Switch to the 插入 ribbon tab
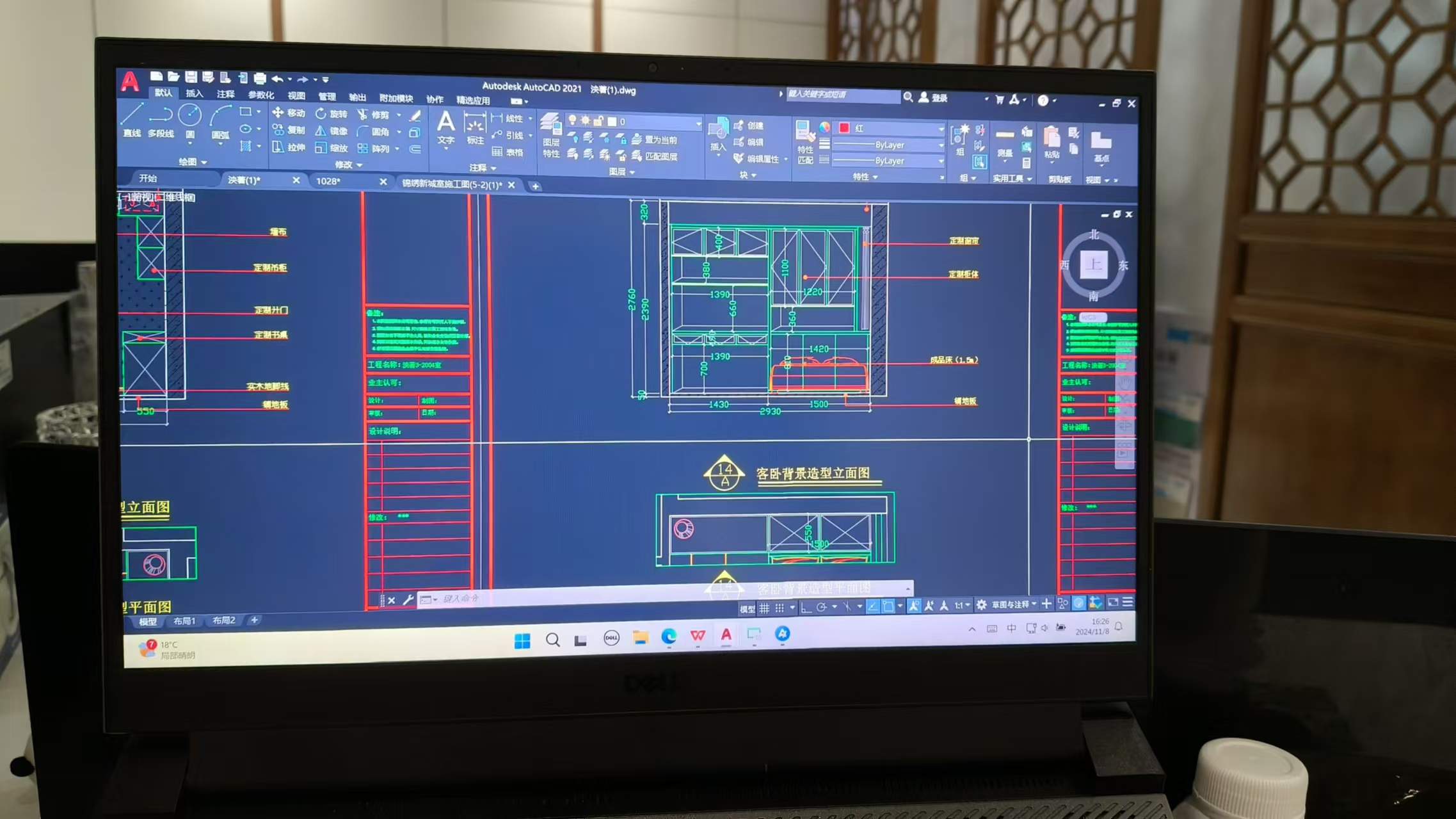The height and width of the screenshot is (819, 1456). coord(194,93)
